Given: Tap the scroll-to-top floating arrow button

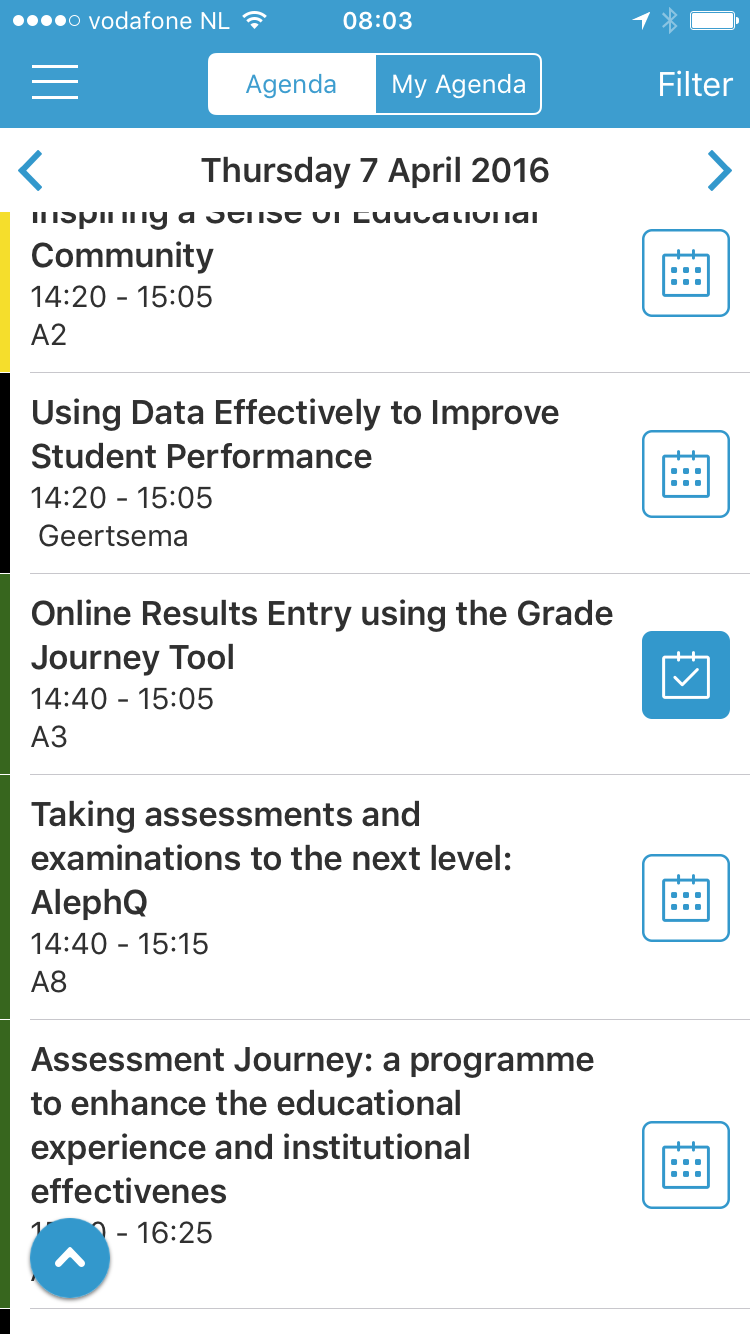Looking at the screenshot, I should point(70,1258).
